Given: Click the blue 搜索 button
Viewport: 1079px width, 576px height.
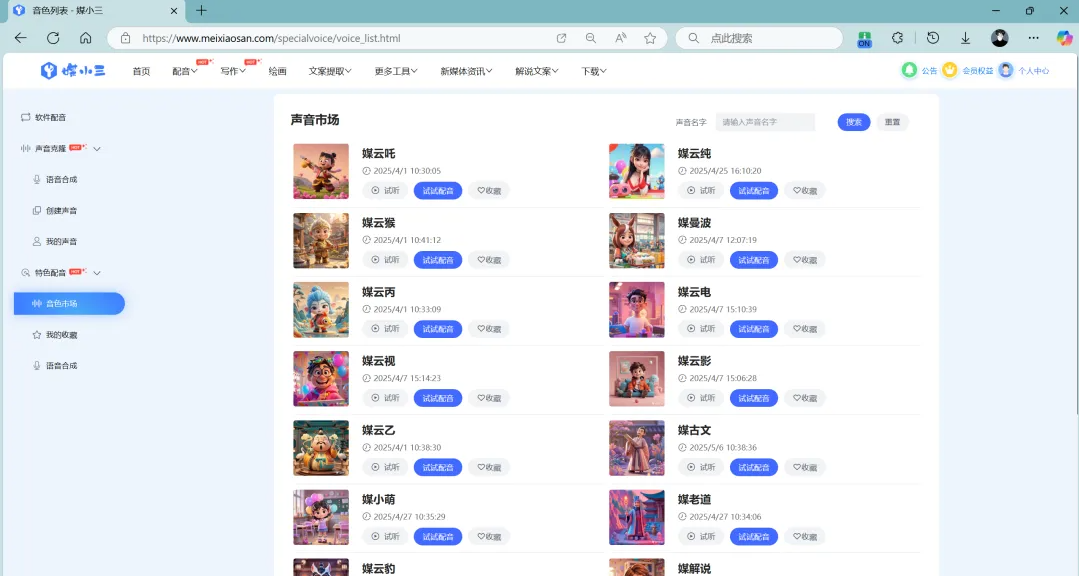Looking at the screenshot, I should click(854, 122).
